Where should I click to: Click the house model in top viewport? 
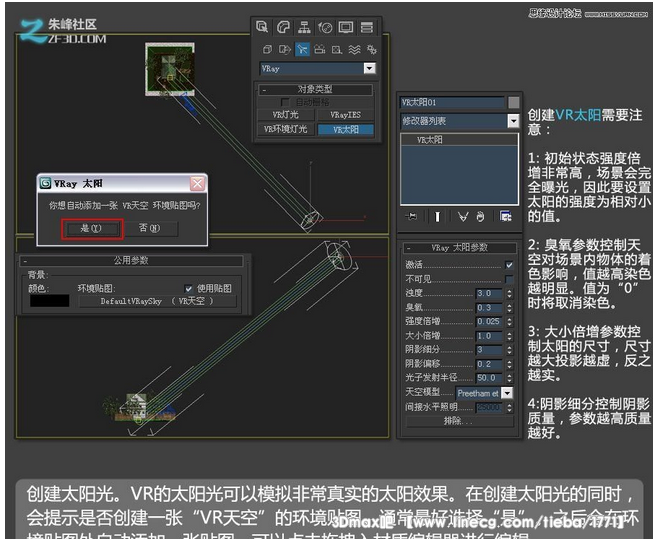point(170,69)
